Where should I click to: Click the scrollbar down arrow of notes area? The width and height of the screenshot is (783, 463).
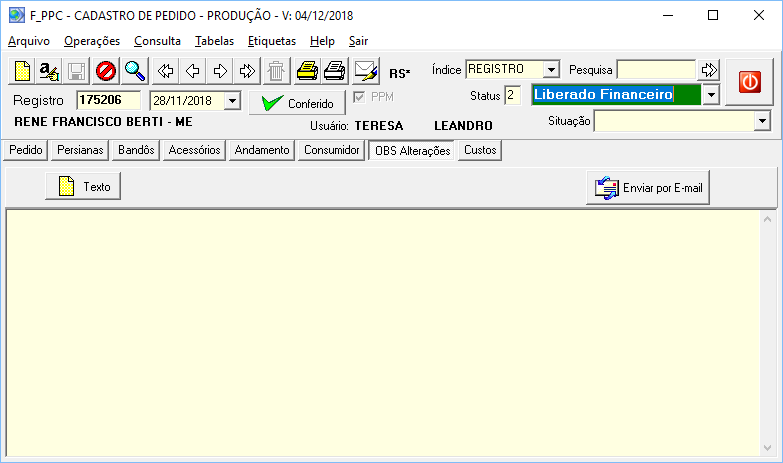768,448
